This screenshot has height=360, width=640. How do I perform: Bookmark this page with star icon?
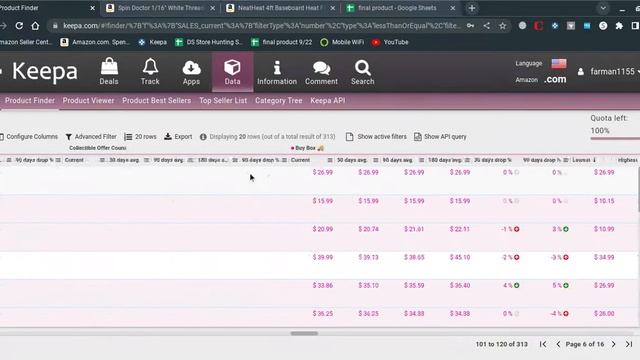pos(502,26)
